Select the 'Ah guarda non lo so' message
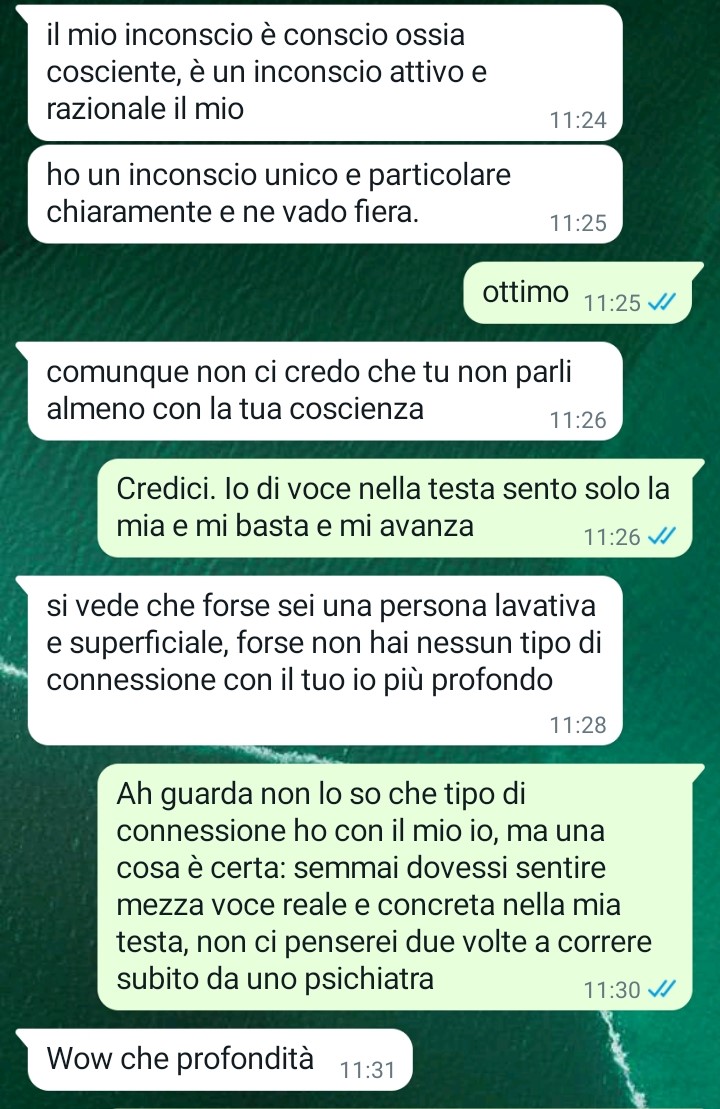This screenshot has height=1109, width=720. [x=401, y=887]
